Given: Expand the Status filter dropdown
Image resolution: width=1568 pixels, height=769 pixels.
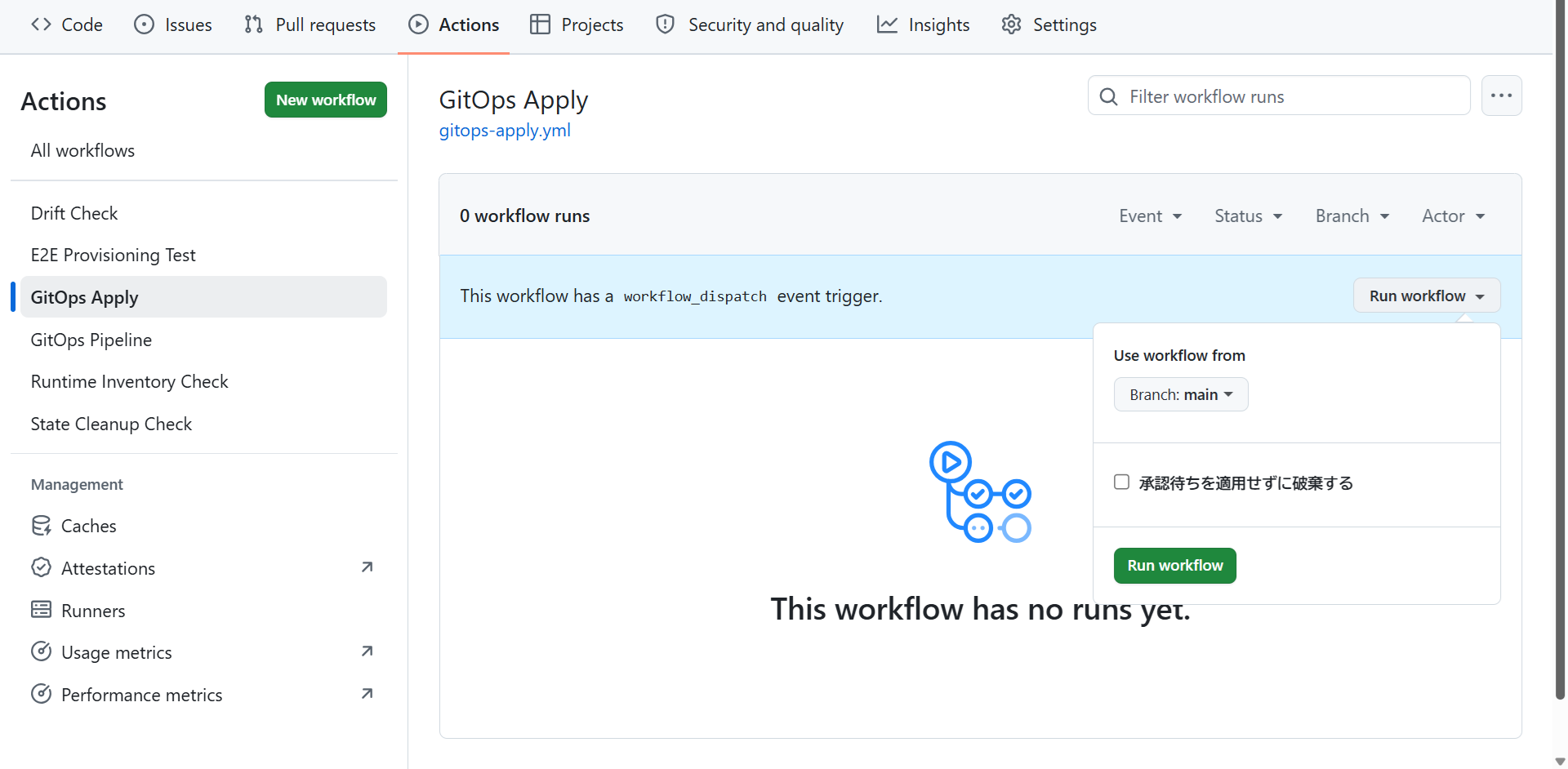Looking at the screenshot, I should point(1249,216).
